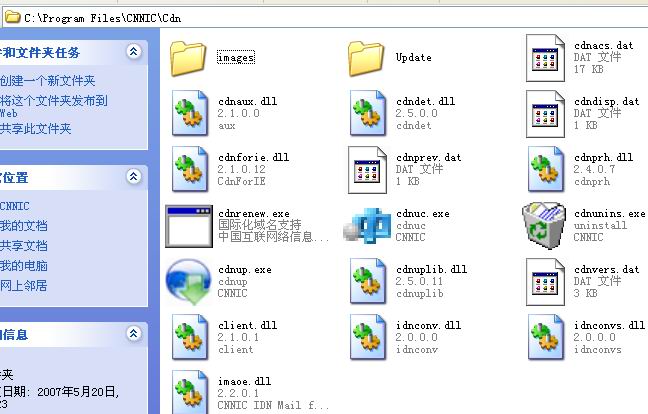Select the cdndet.dll file icon
The width and height of the screenshot is (648, 414).
367,114
